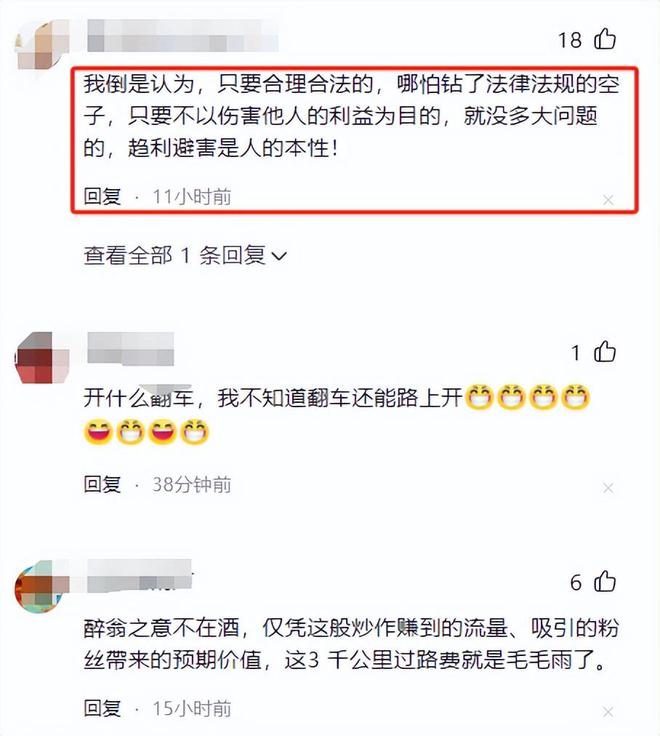
Task: Click the comment text 开什么翻车
Action: 336,415
